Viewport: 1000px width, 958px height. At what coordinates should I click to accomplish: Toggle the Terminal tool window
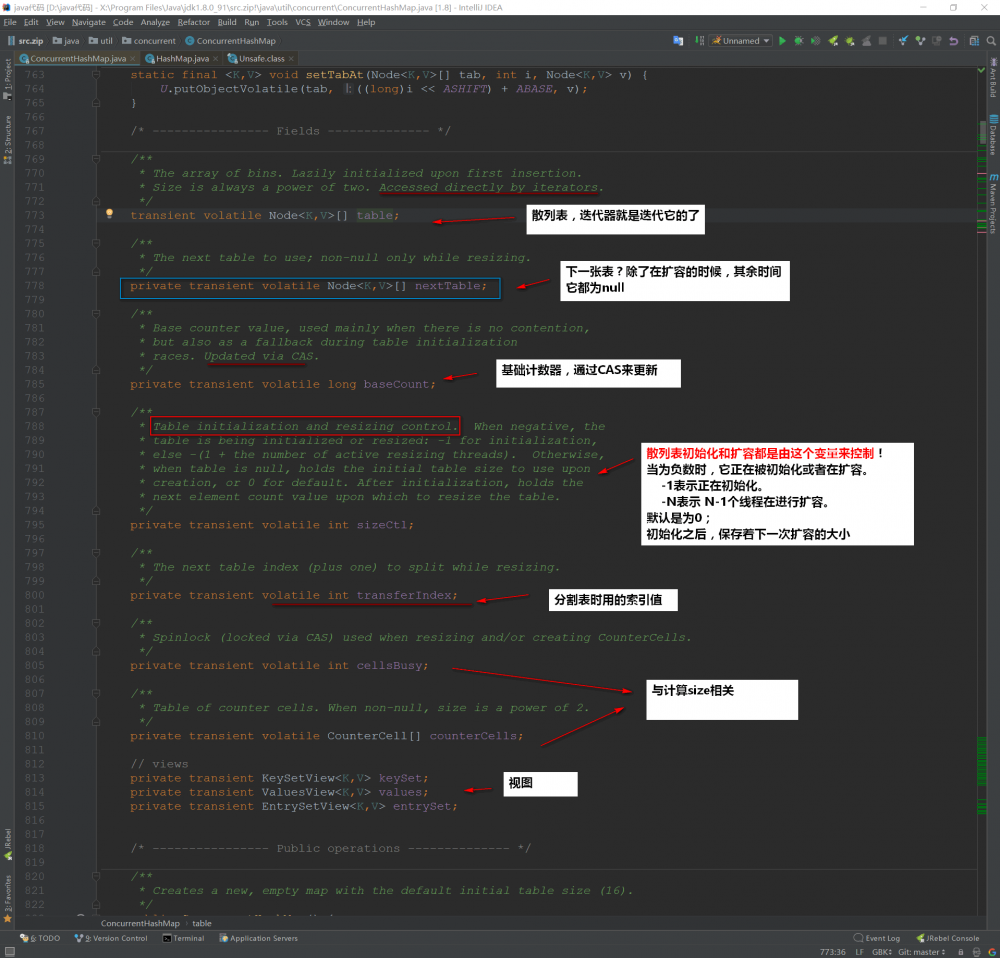pos(186,938)
